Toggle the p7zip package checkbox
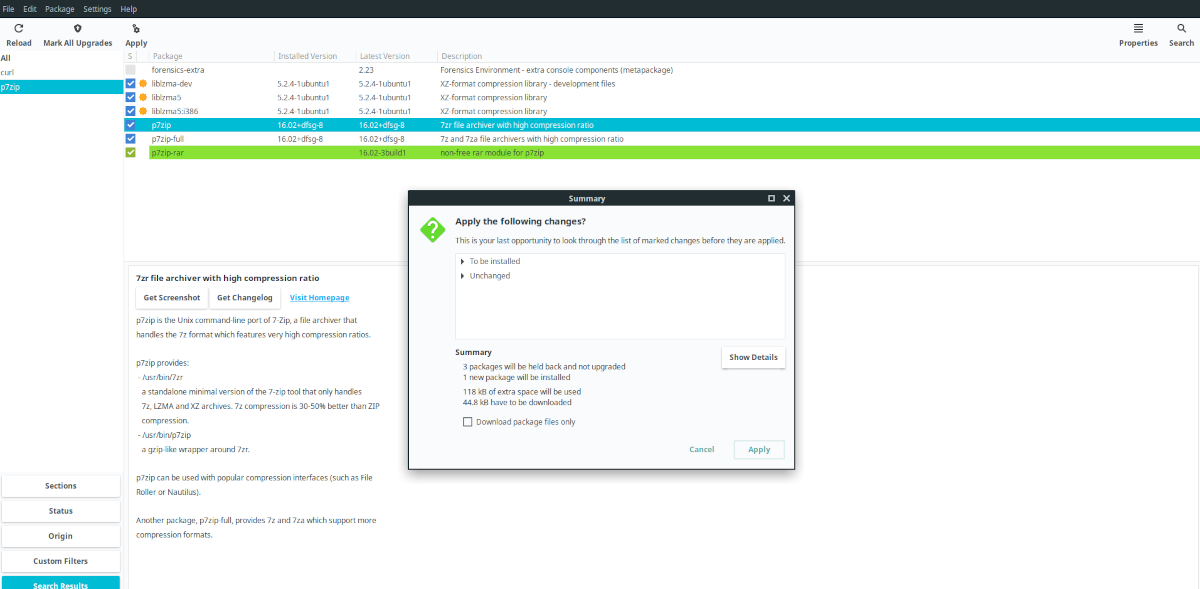The image size is (1200, 589). 130,125
